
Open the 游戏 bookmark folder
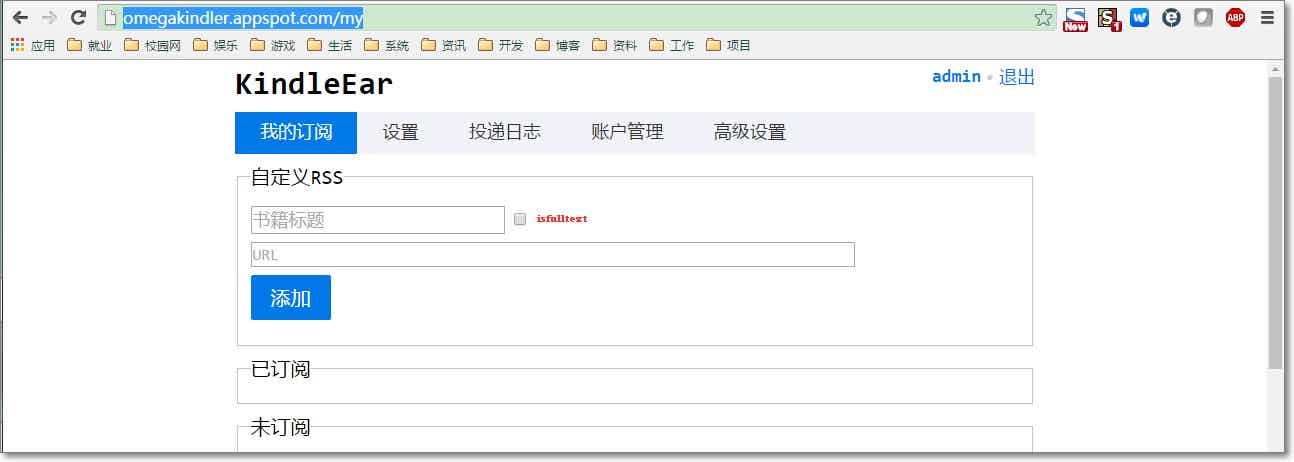point(273,45)
